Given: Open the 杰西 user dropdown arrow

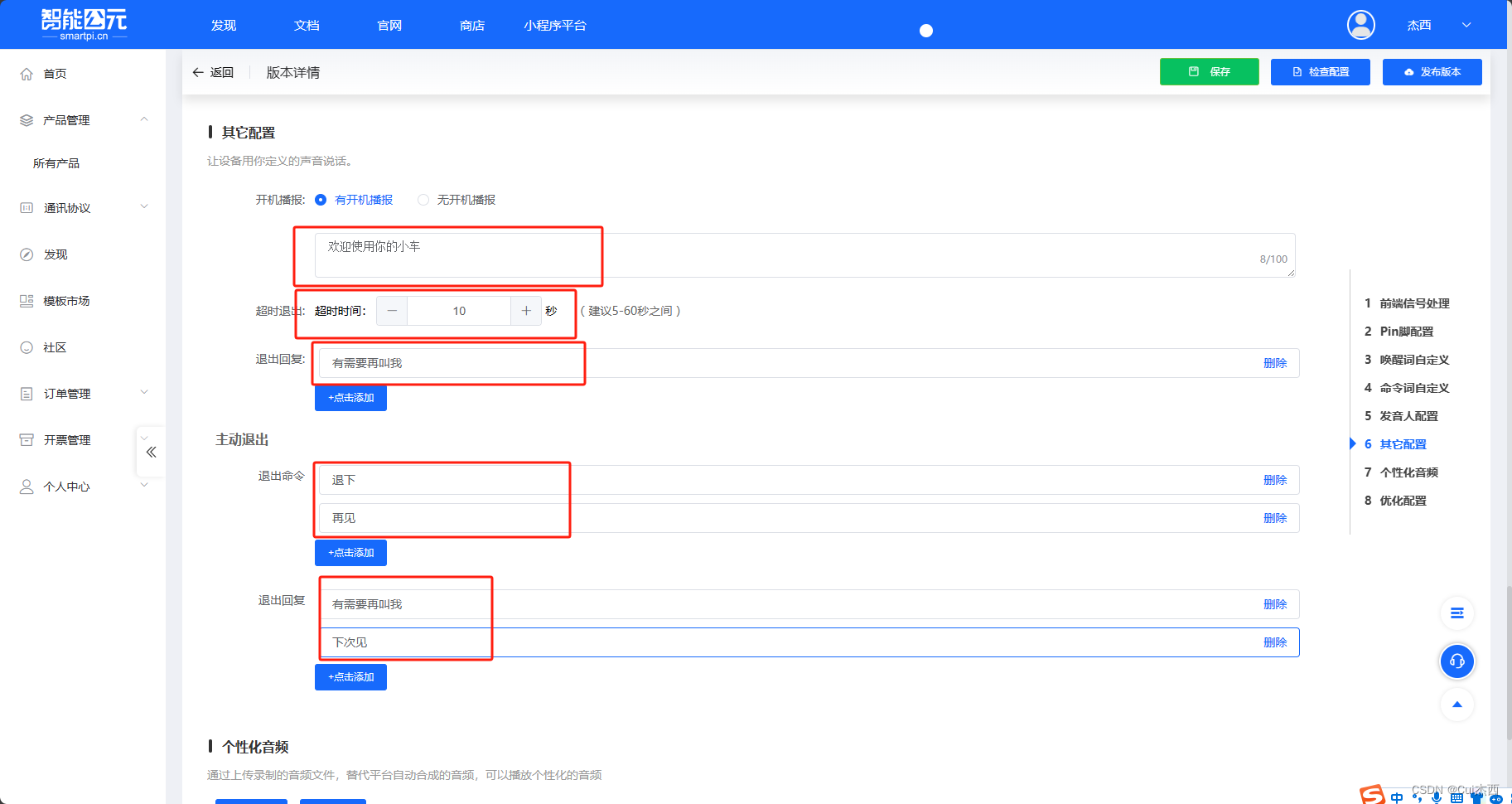Looking at the screenshot, I should tap(1466, 25).
